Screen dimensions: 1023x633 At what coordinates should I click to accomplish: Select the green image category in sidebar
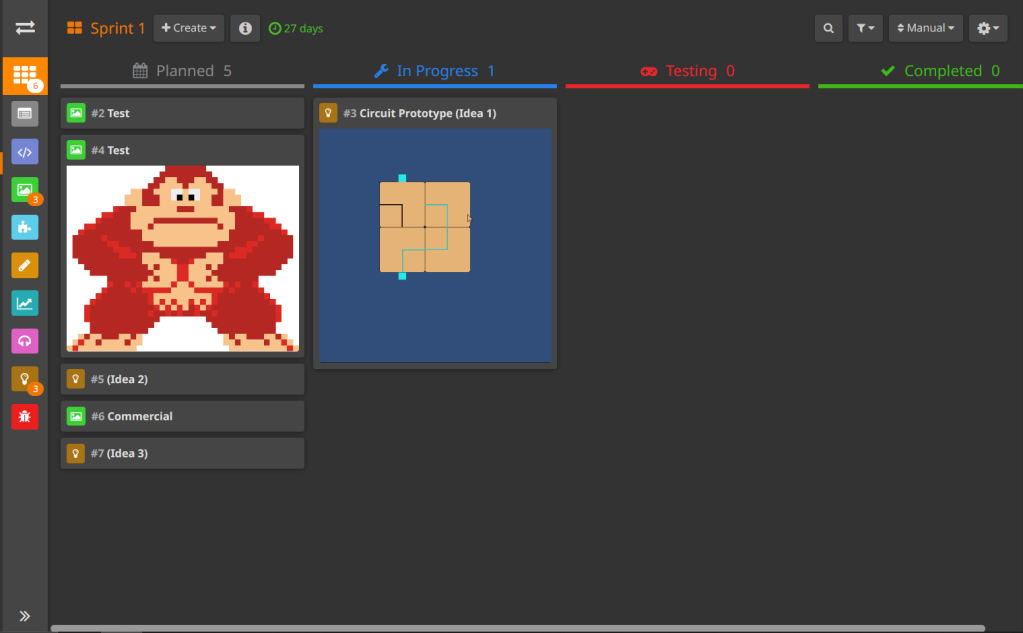click(25, 190)
